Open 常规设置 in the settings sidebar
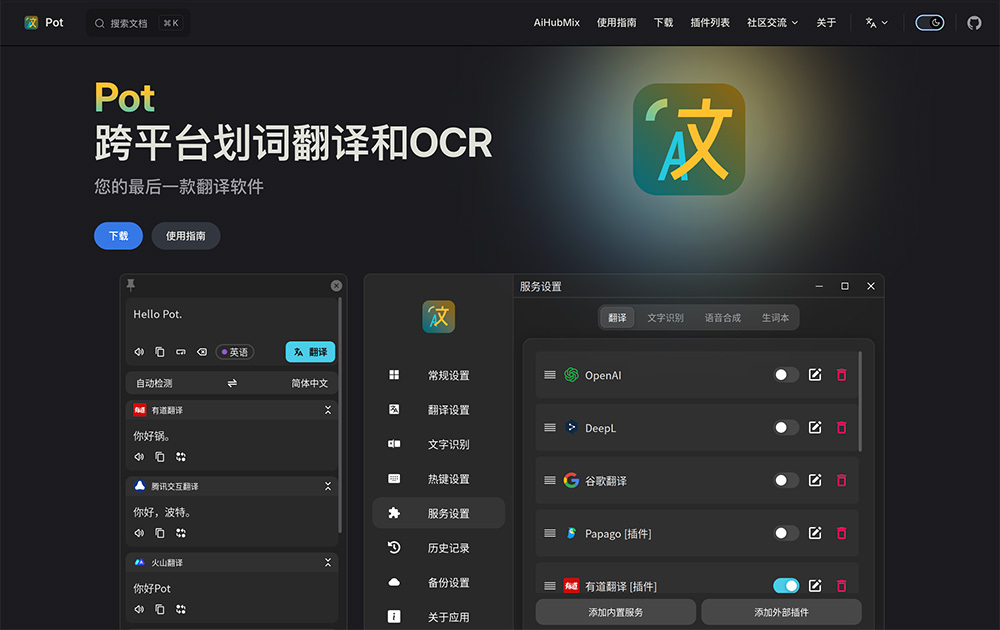Image resolution: width=1000 pixels, height=630 pixels. [x=439, y=375]
